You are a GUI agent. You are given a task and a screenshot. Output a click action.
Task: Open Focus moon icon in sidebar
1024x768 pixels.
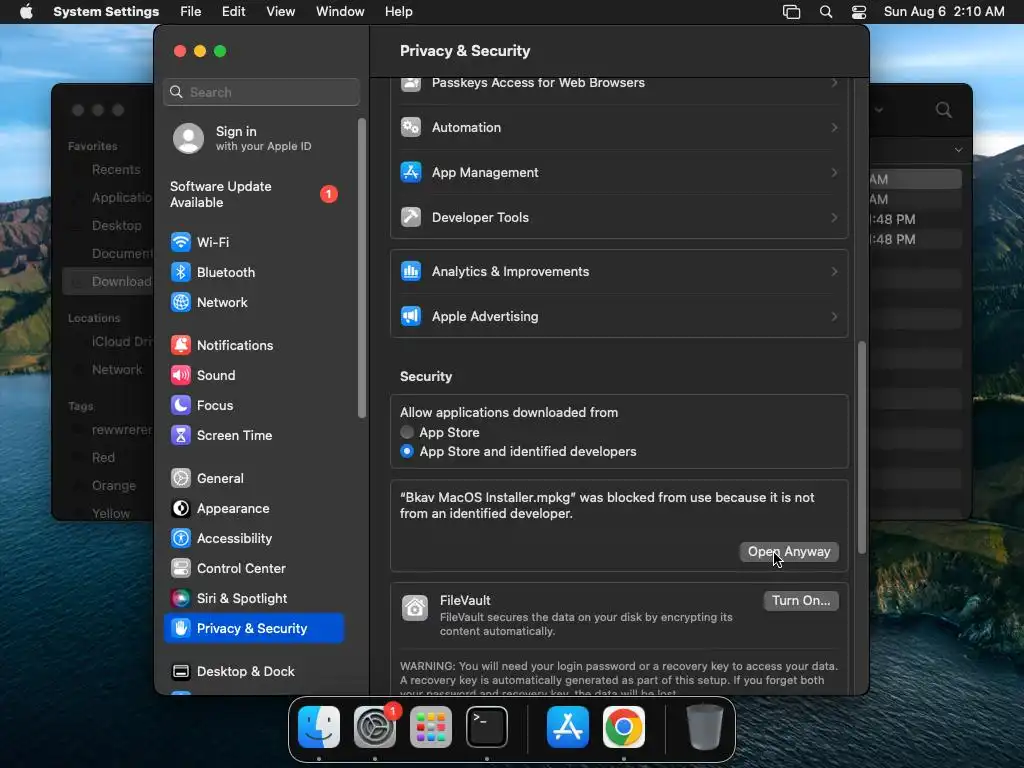(x=181, y=406)
